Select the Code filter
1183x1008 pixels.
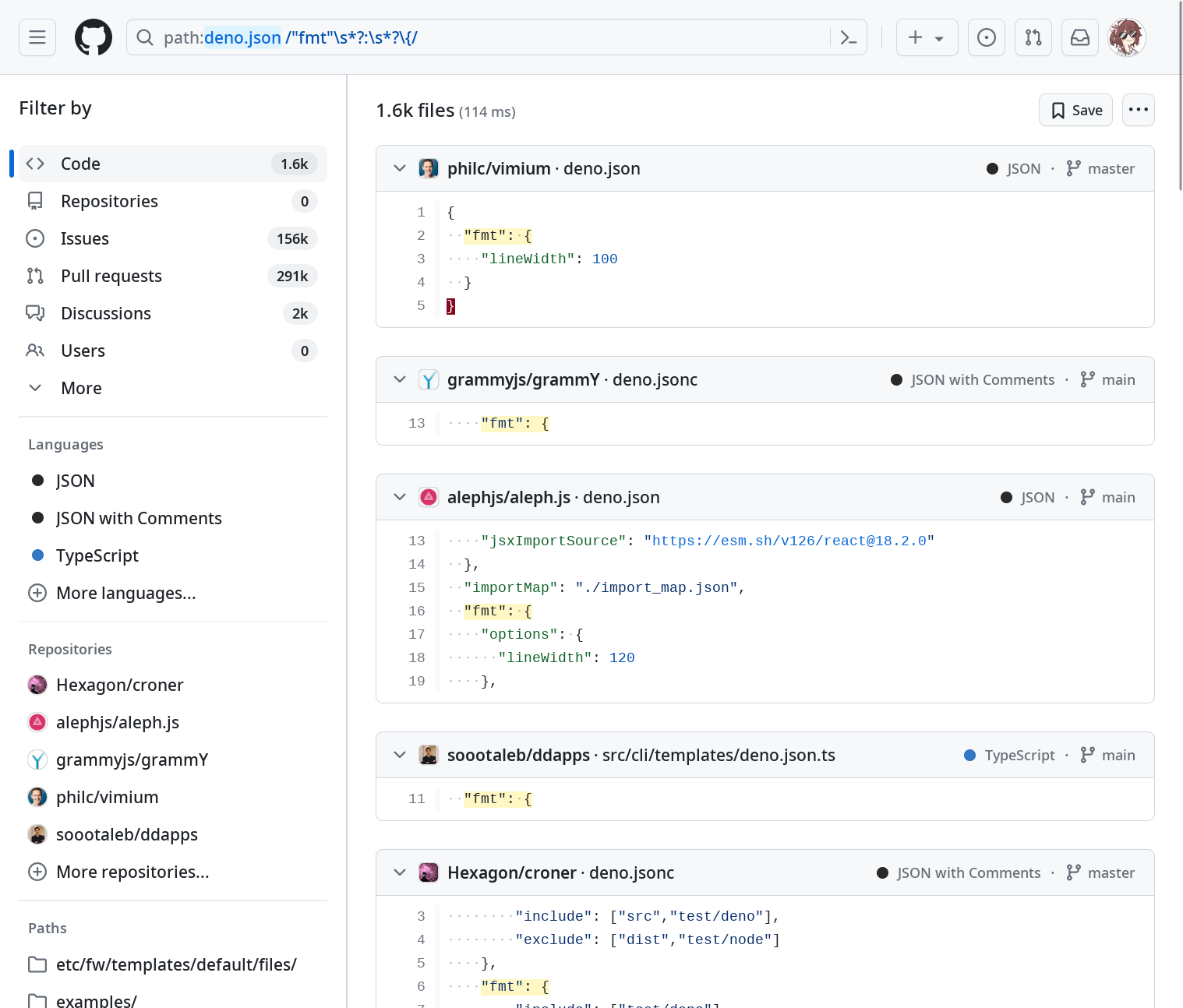173,164
